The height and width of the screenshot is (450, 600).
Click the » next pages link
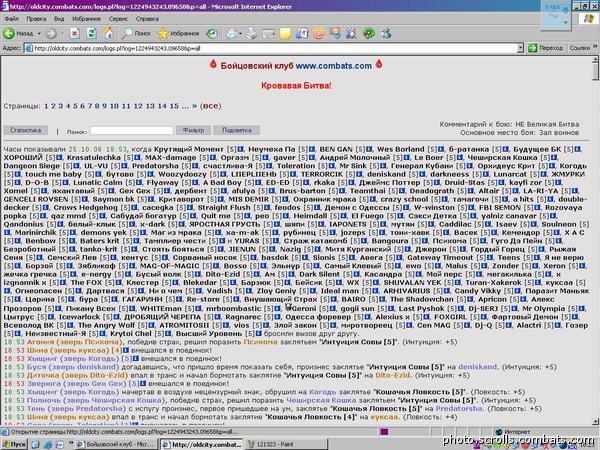[194, 106]
